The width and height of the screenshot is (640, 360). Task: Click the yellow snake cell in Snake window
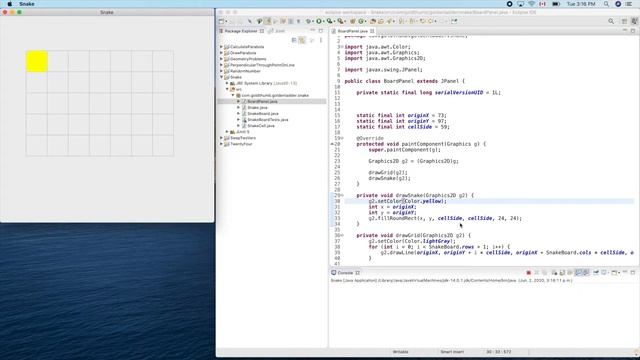(37, 62)
